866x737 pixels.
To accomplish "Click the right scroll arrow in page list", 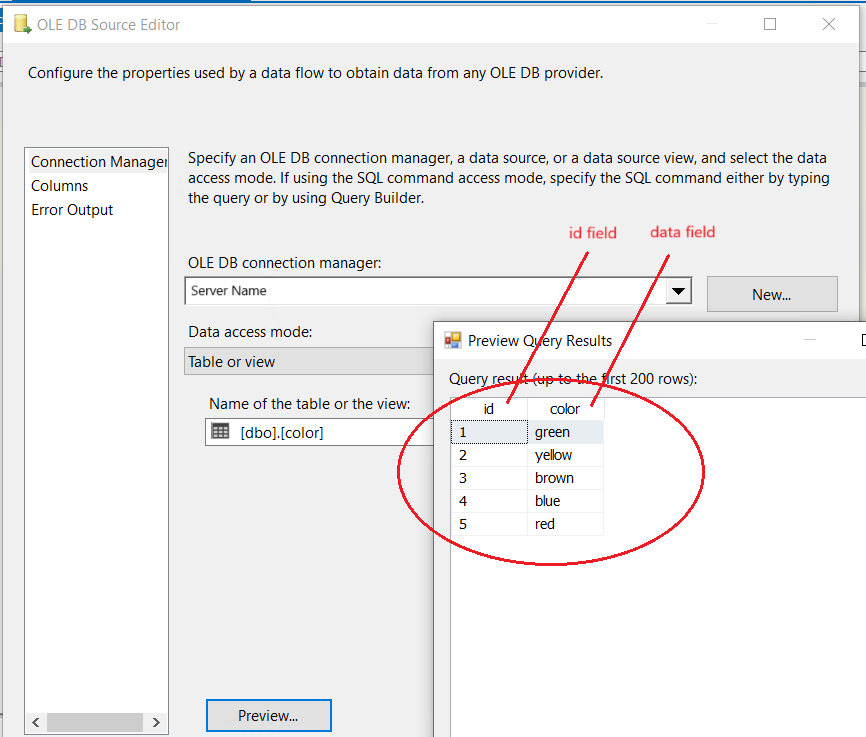I will coord(156,722).
